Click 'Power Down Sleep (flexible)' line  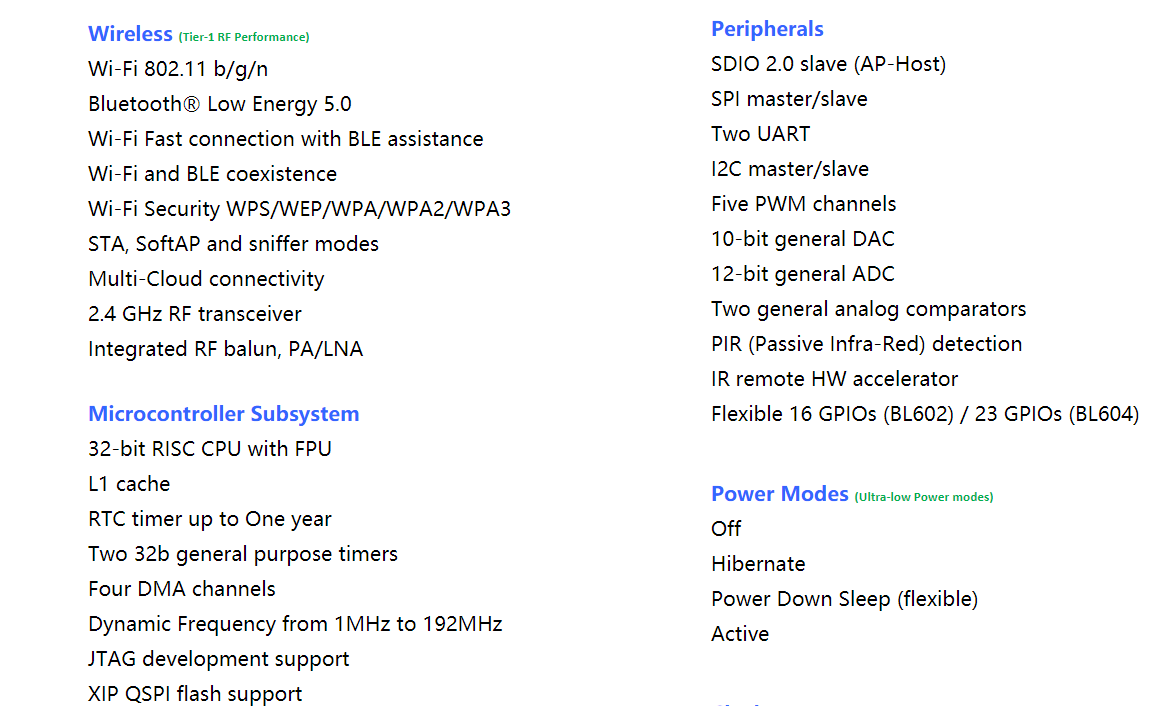[845, 599]
